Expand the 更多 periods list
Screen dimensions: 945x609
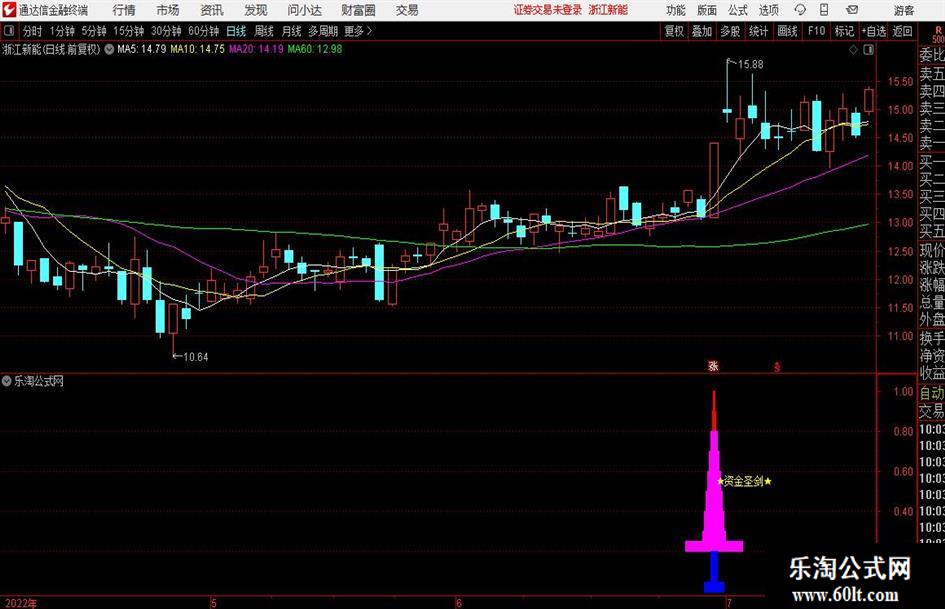coord(358,31)
